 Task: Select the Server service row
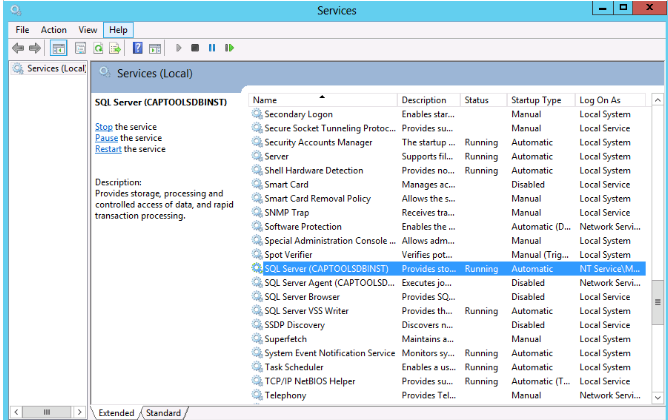click(x=447, y=156)
